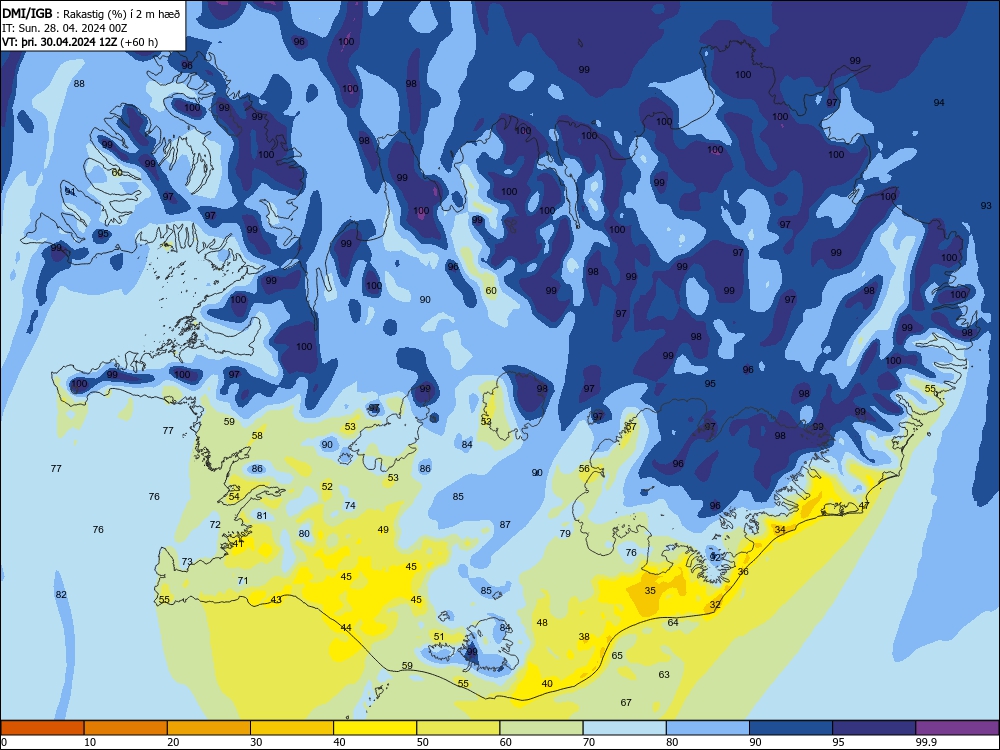Click the 20–30 legend color swatch
This screenshot has width=1000, height=750.
(x=209, y=728)
